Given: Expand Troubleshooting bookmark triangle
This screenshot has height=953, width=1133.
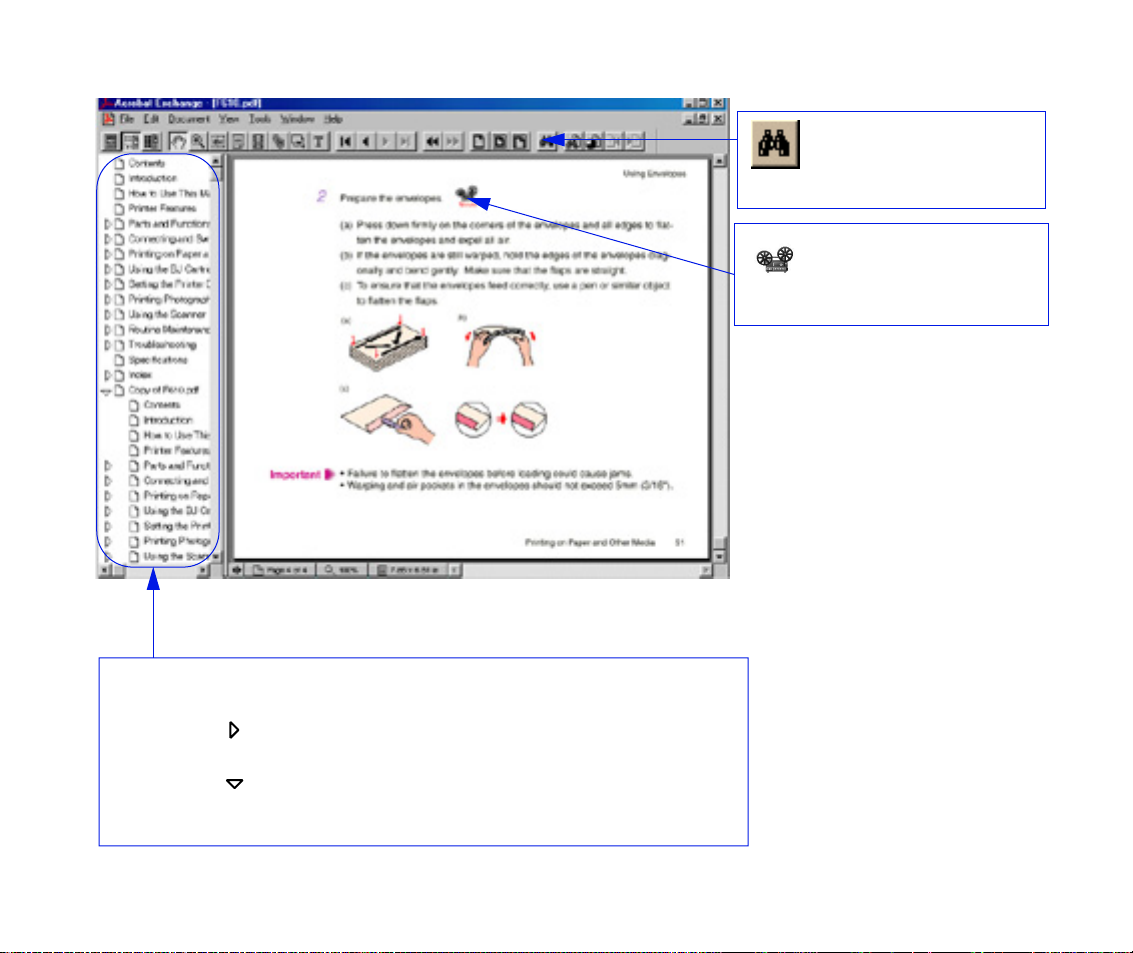Looking at the screenshot, I should pyautogui.click(x=108, y=345).
